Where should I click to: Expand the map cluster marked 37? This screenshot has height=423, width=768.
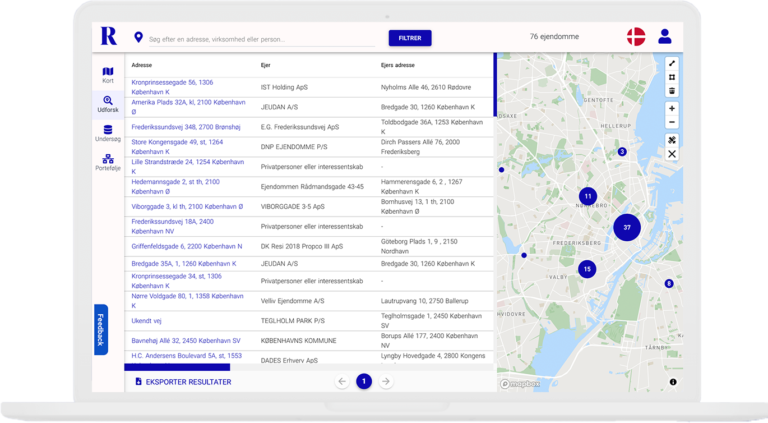click(627, 228)
